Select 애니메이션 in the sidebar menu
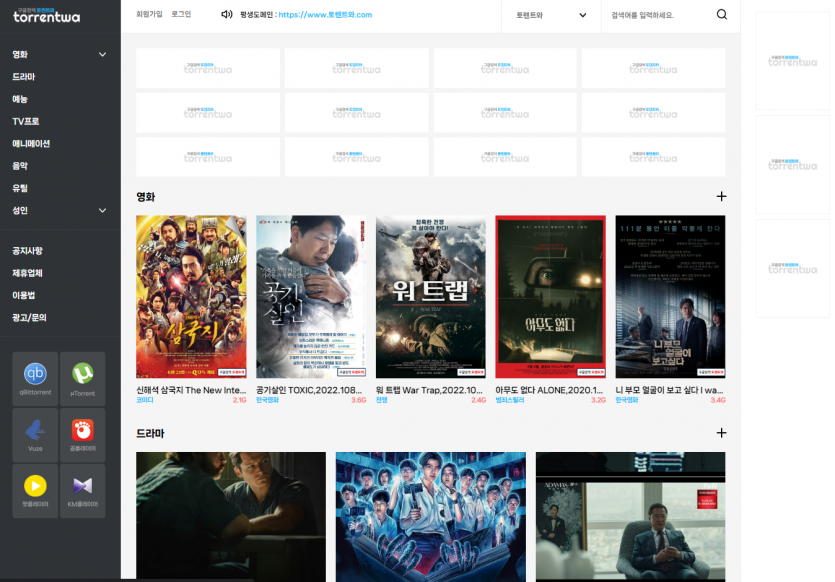Viewport: 835px width, 582px height. click(x=31, y=144)
